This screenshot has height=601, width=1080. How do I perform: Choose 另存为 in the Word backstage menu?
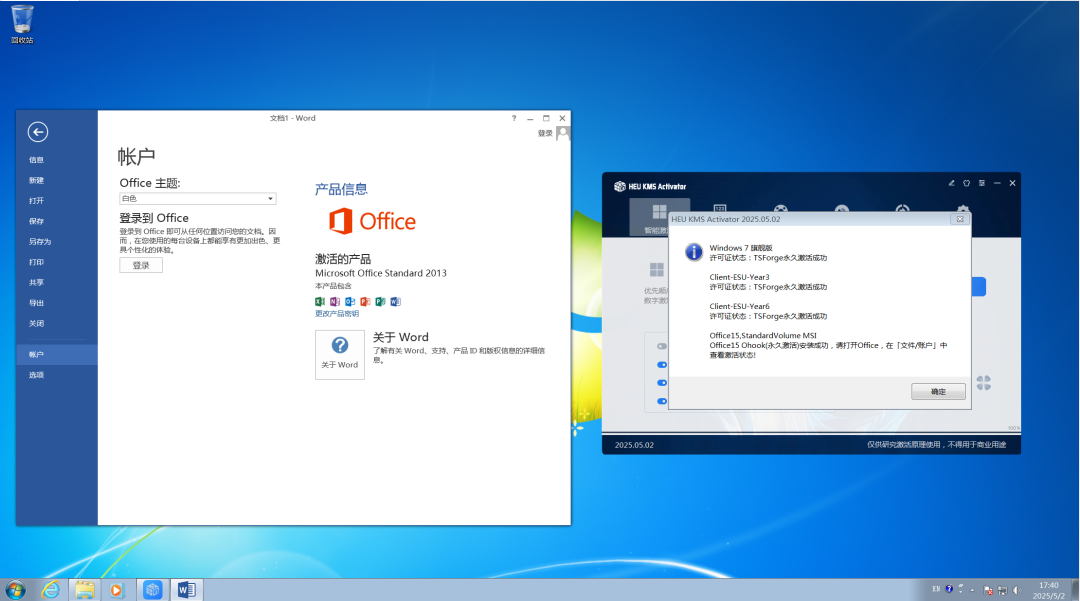coord(40,242)
